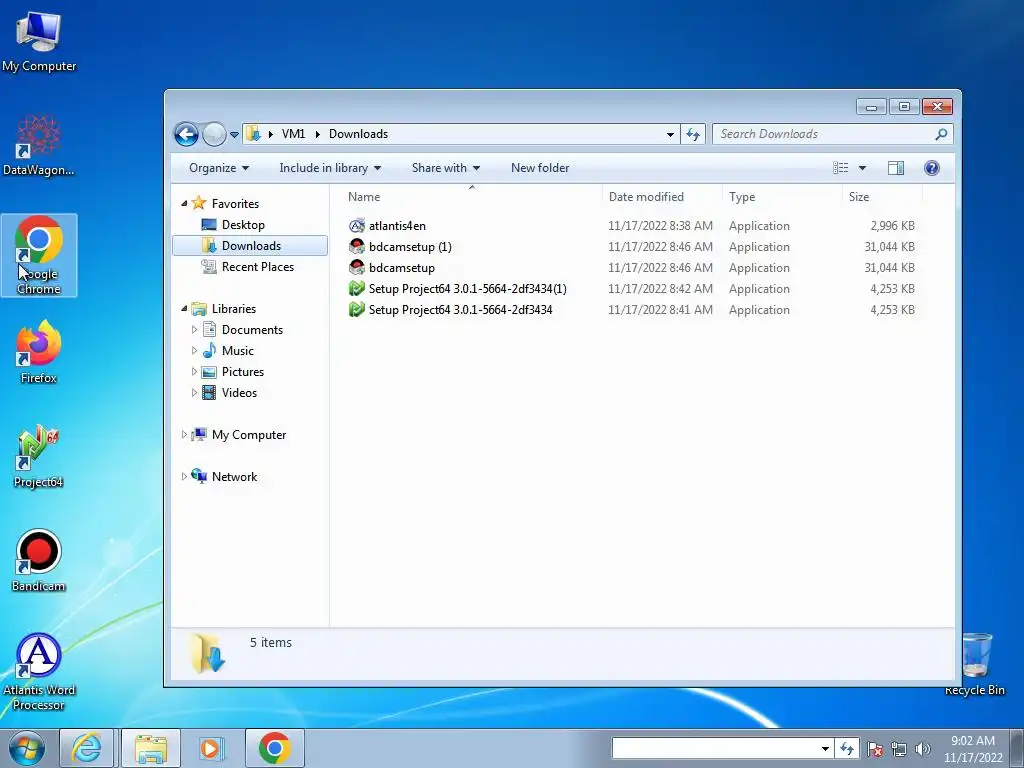
Task: Open the Organize menu
Action: point(219,168)
